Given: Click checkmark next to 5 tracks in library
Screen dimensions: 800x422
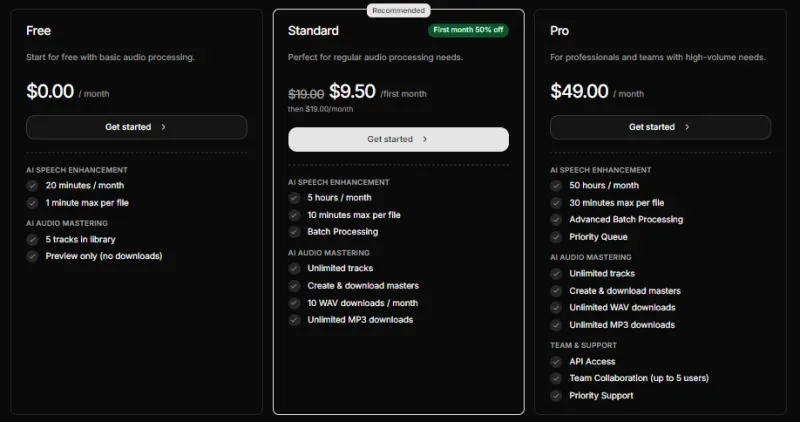Looking at the screenshot, I should point(32,238).
